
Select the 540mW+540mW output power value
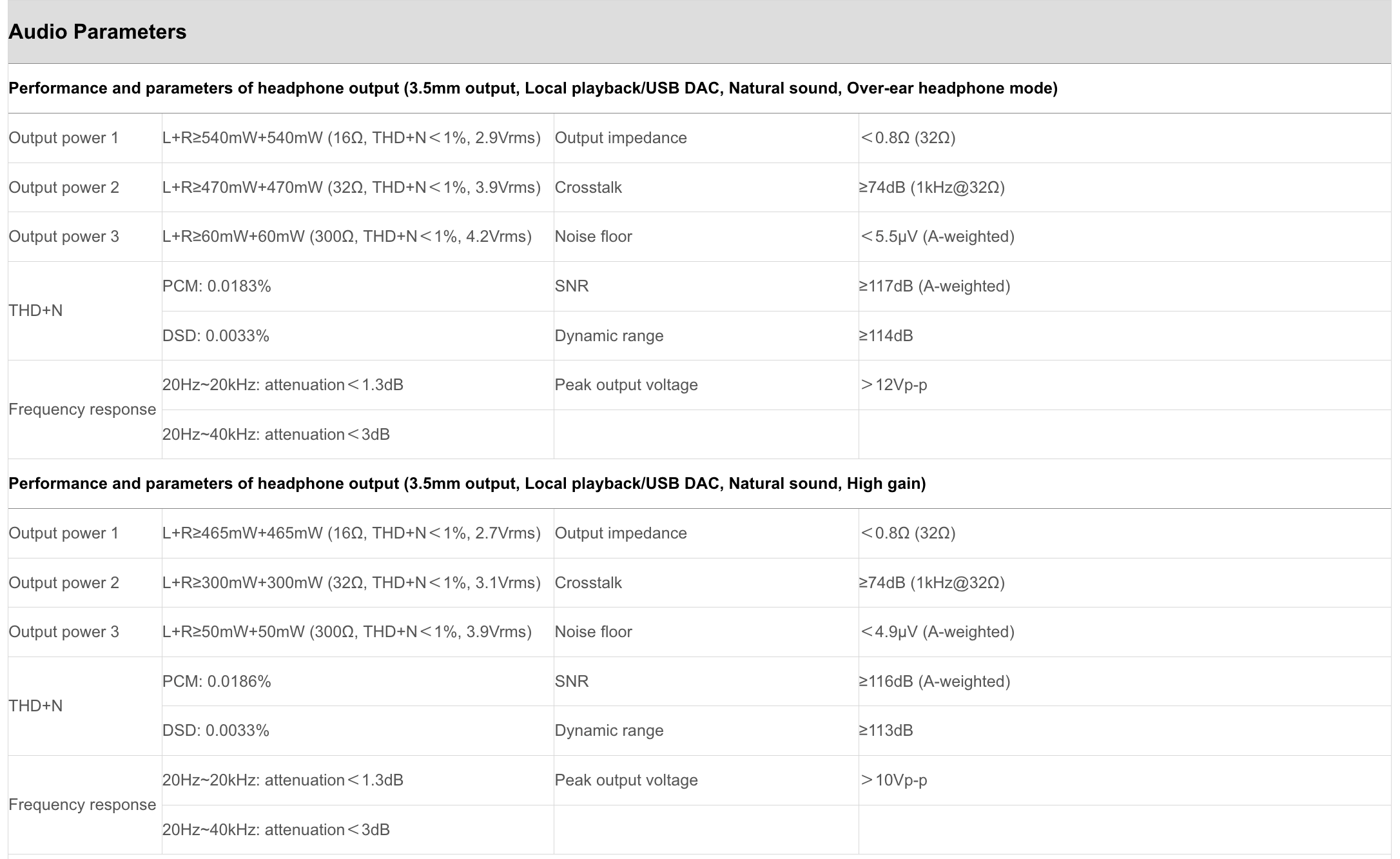coord(351,138)
